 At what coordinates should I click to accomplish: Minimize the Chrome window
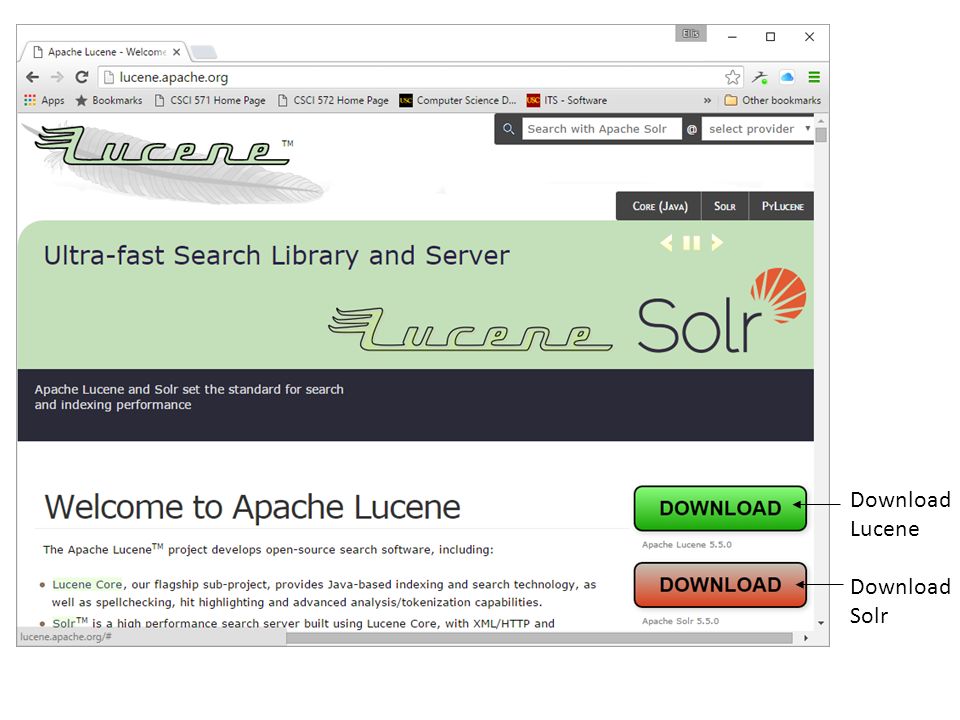732,37
